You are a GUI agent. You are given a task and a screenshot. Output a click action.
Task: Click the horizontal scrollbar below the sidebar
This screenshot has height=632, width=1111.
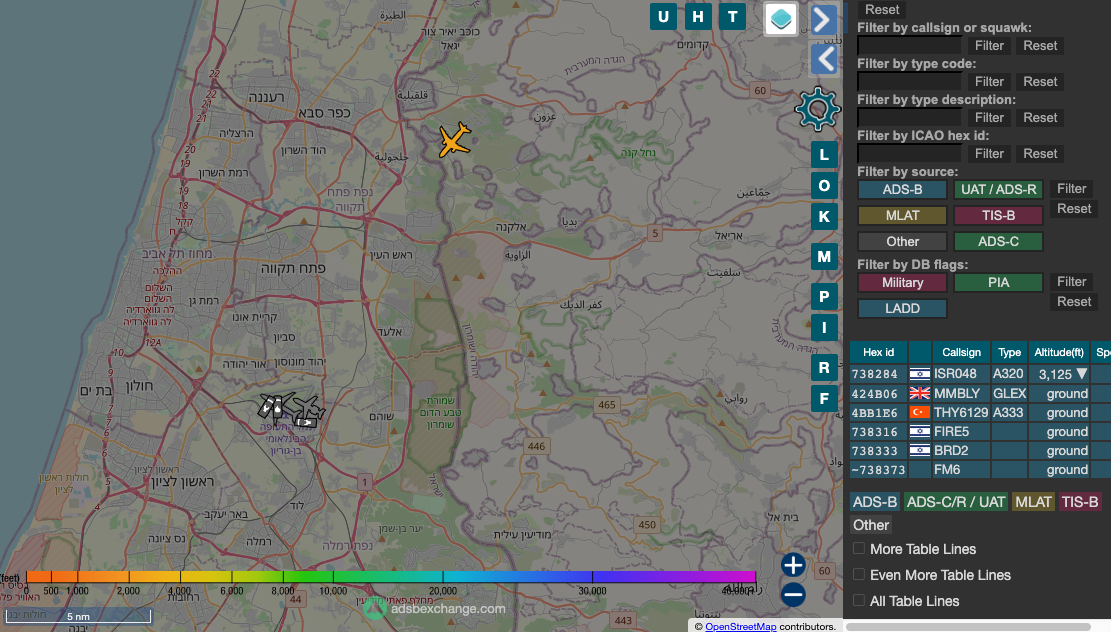[x=968, y=627]
